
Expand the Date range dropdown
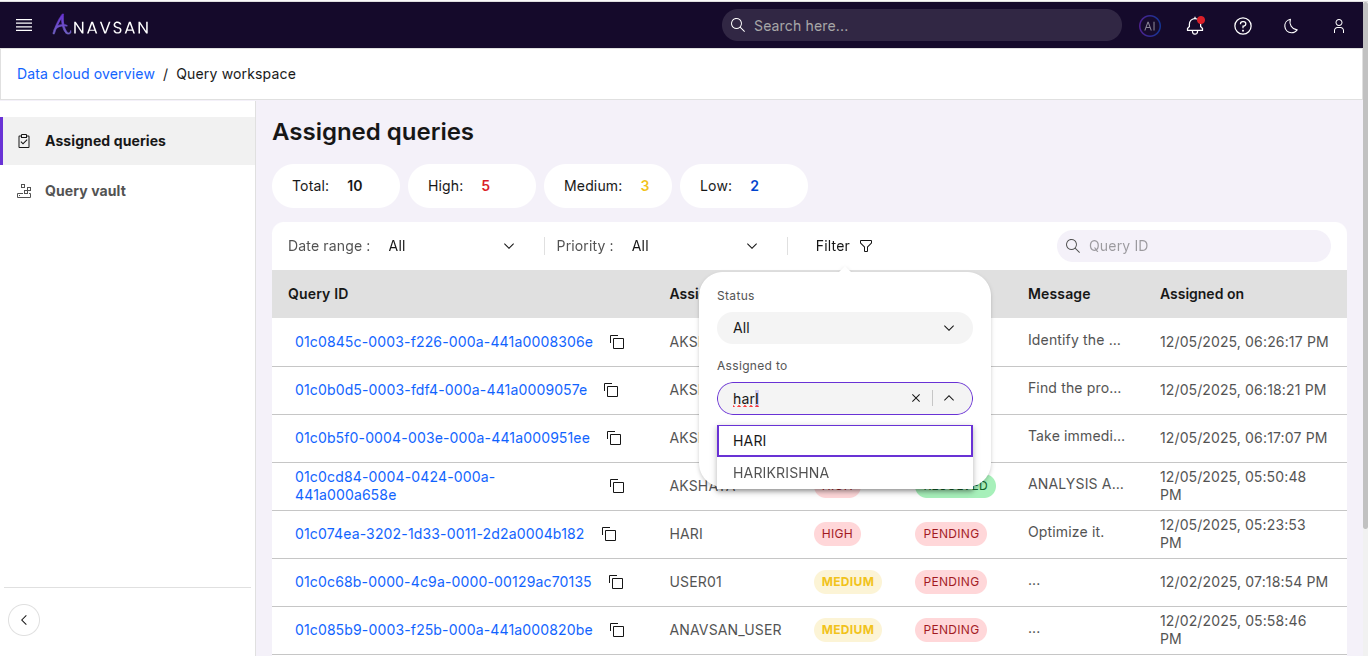tap(452, 246)
